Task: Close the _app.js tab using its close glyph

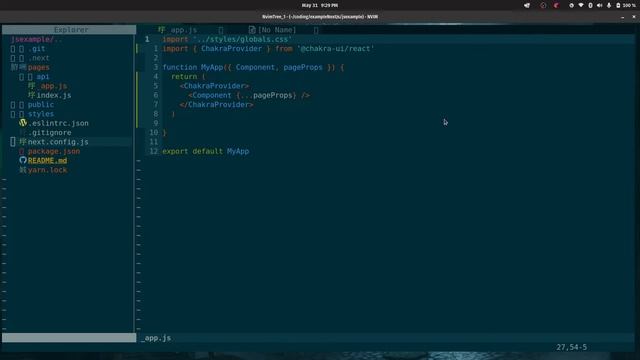Action: pos(221,30)
